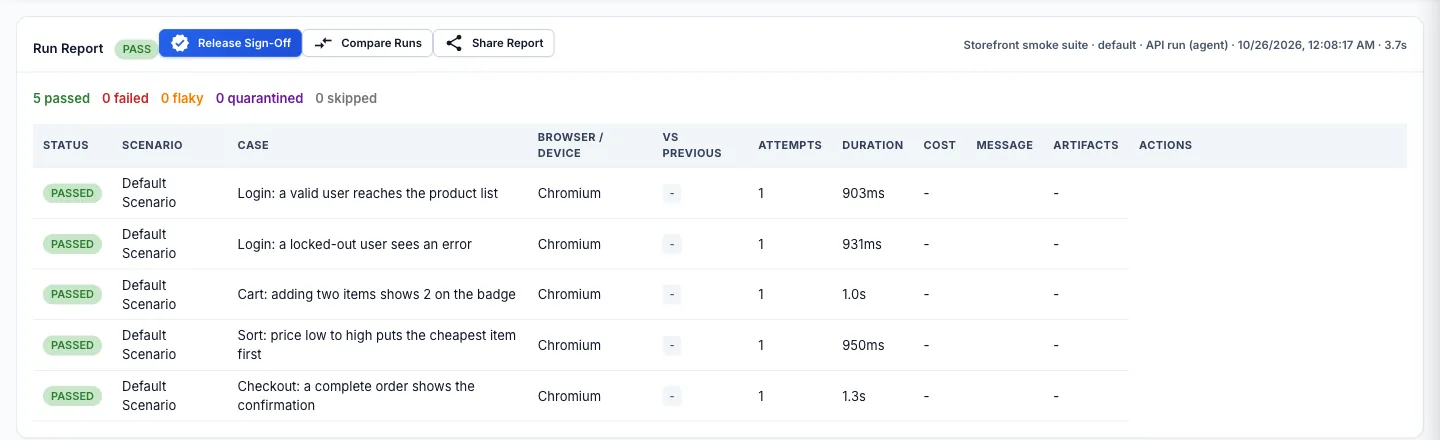The width and height of the screenshot is (1440, 440).
Task: Click the VS PREVIOUS column header
Action: (x=691, y=145)
